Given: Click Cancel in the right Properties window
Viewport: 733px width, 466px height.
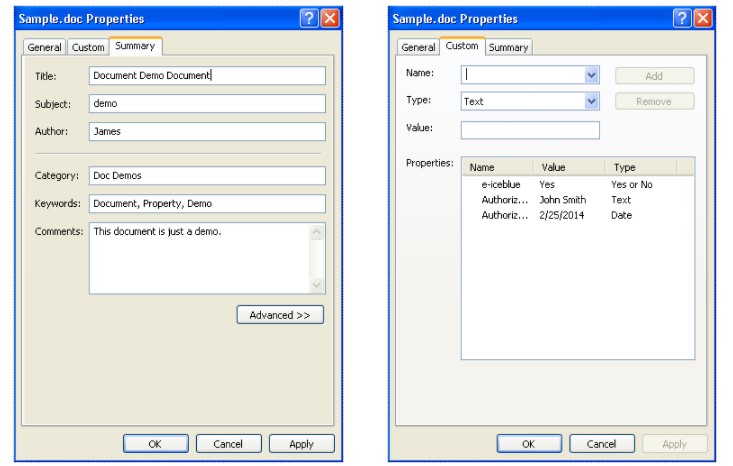Looking at the screenshot, I should (x=602, y=444).
